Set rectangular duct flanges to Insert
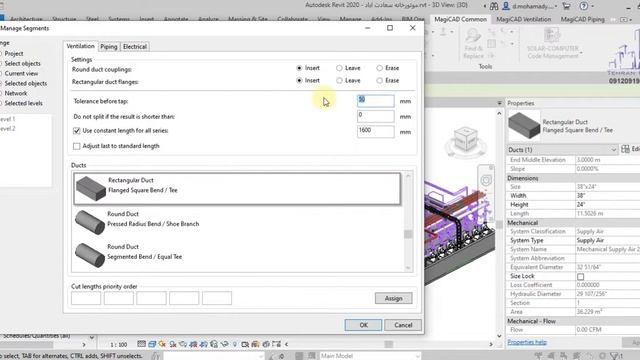 tap(299, 81)
